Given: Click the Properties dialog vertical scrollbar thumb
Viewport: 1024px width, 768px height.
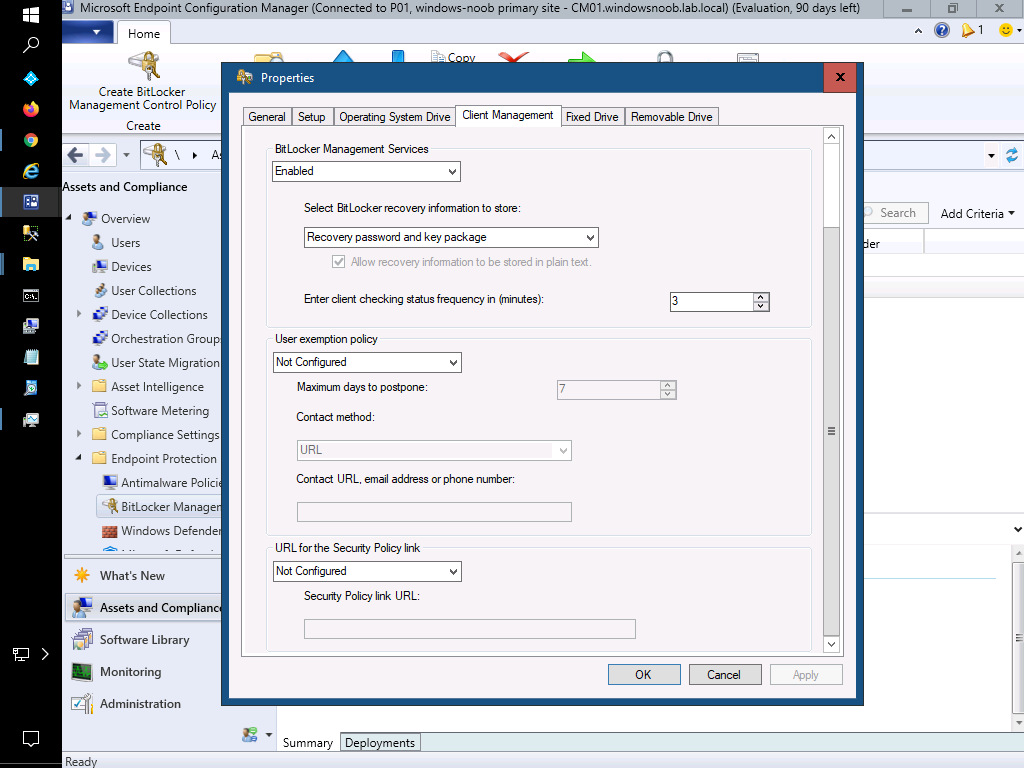Looking at the screenshot, I should pyautogui.click(x=831, y=431).
